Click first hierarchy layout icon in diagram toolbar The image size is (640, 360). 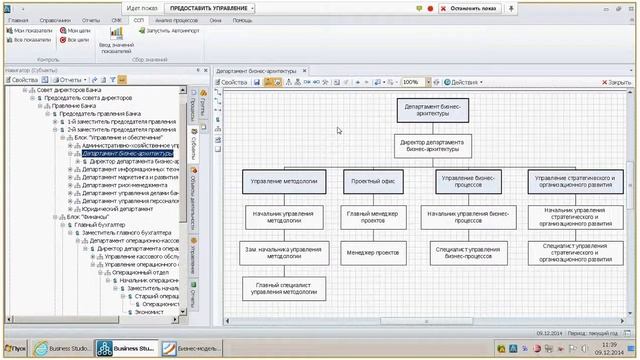click(x=289, y=82)
